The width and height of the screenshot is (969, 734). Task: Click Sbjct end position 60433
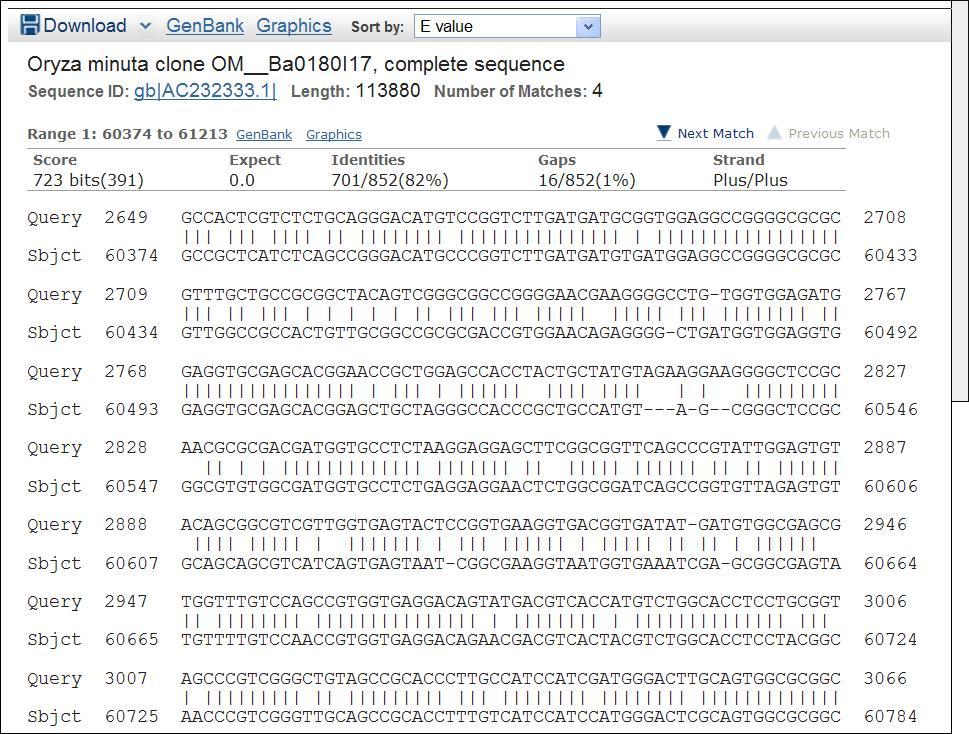click(891, 256)
